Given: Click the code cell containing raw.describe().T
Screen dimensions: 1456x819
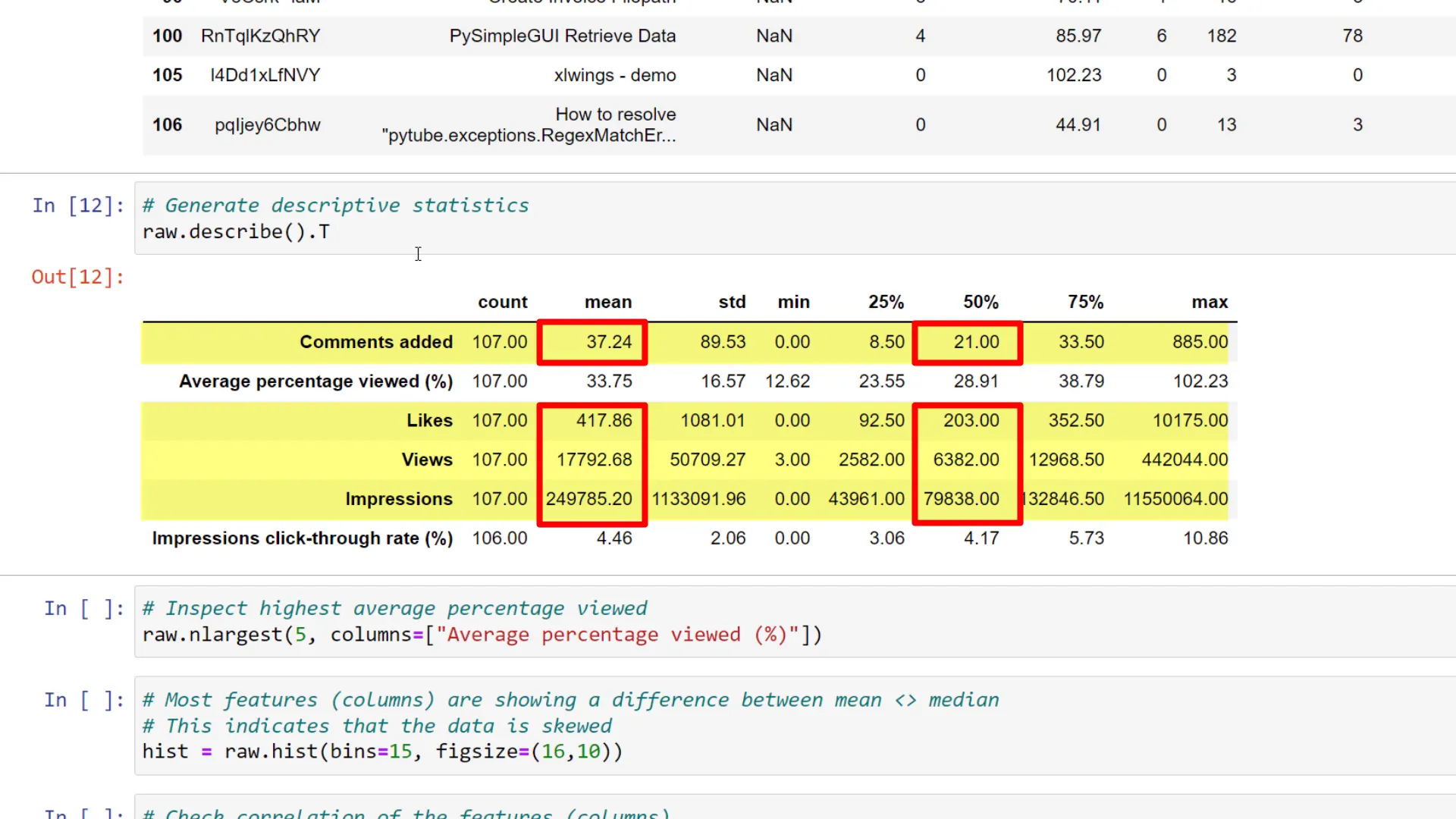Looking at the screenshot, I should pos(236,232).
